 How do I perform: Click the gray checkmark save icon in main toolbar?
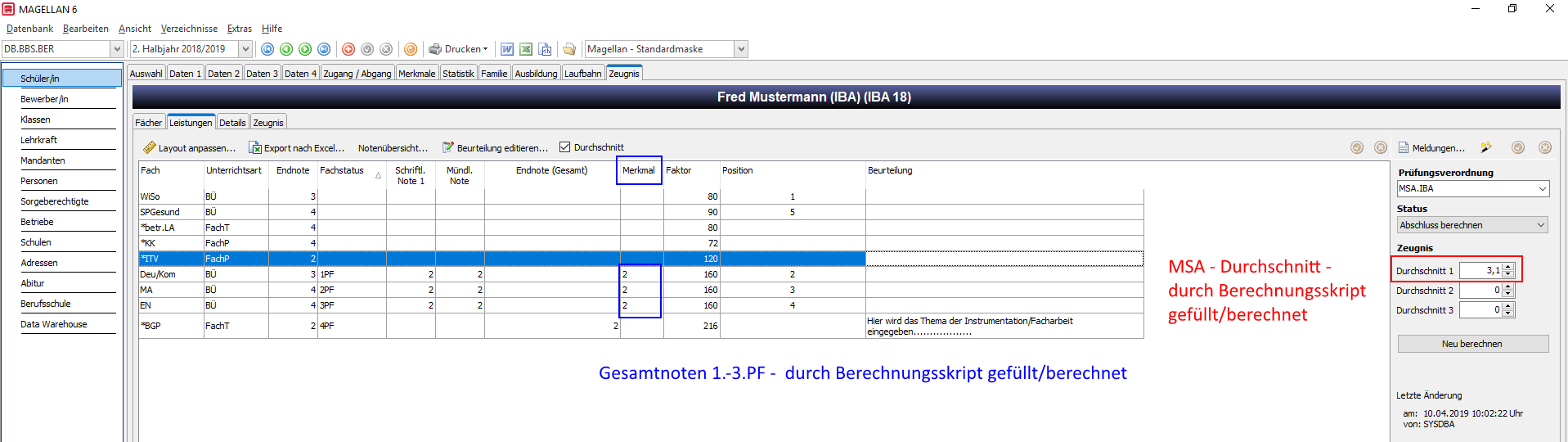click(x=367, y=49)
